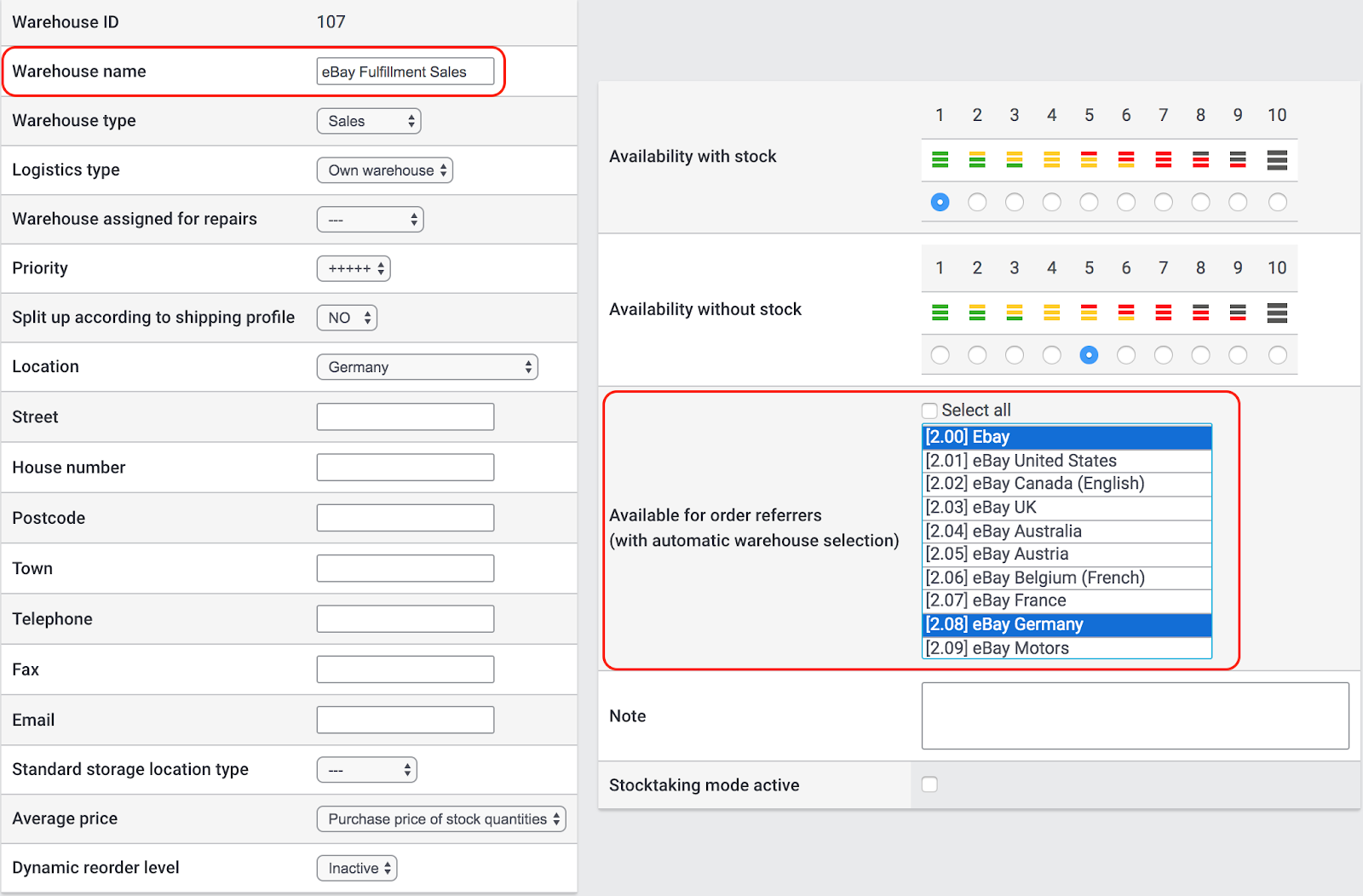1363x896 pixels.
Task: Select [2.08] eBay Germany referrer
Action: tap(1067, 625)
